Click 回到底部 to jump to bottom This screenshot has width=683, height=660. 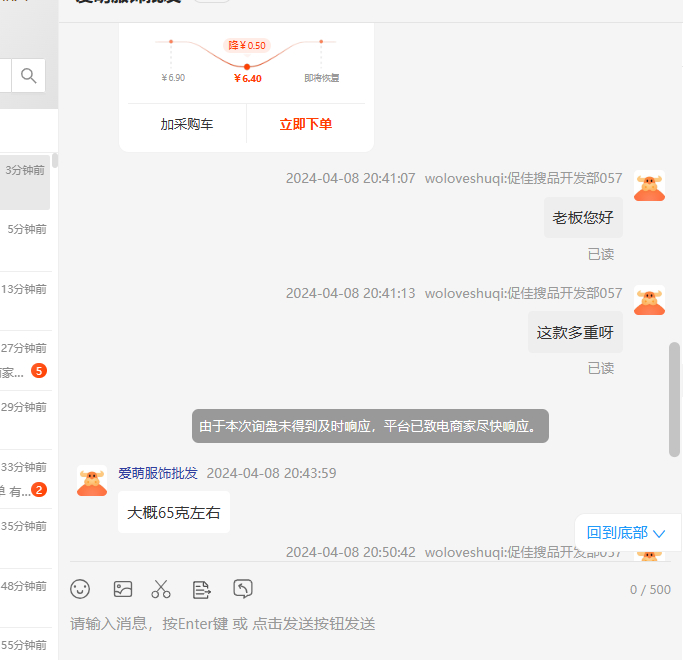(626, 532)
